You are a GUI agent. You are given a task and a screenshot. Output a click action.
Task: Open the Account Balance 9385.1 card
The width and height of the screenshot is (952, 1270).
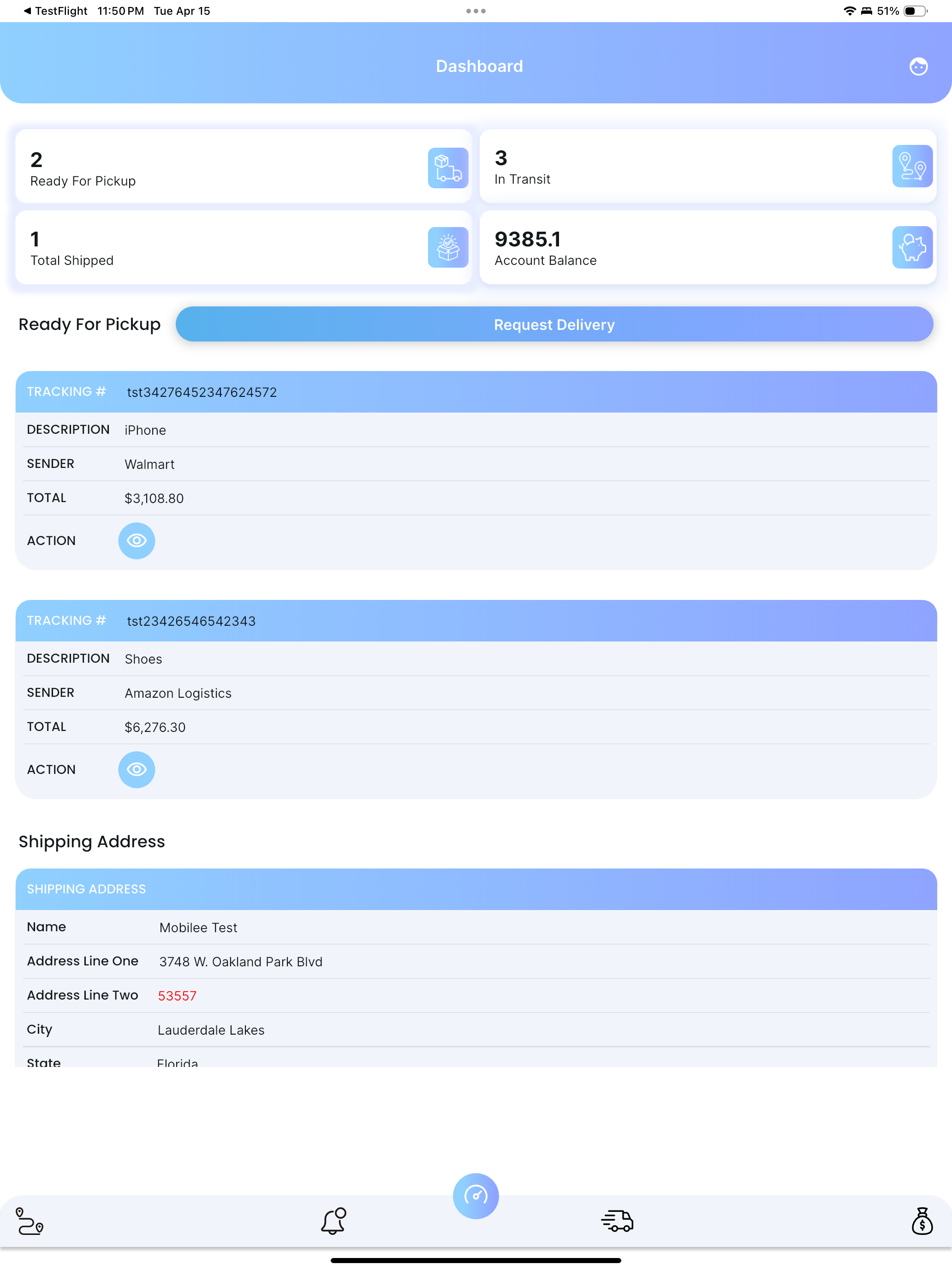point(708,247)
